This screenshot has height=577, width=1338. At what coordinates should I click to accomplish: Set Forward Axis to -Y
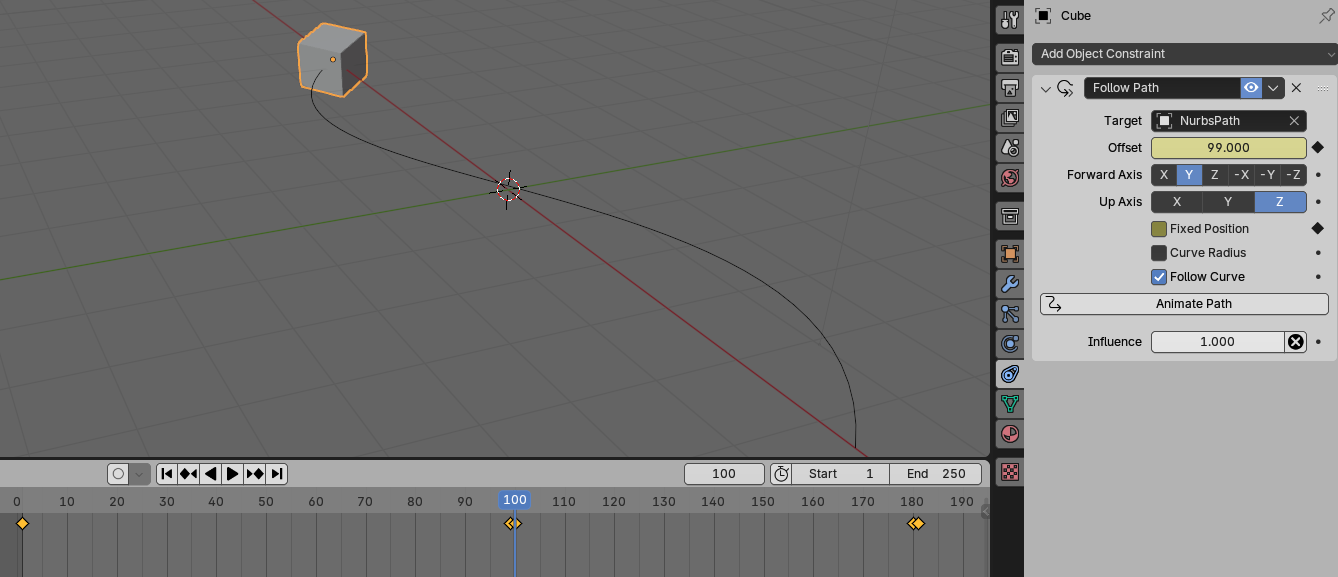pyautogui.click(x=1267, y=175)
